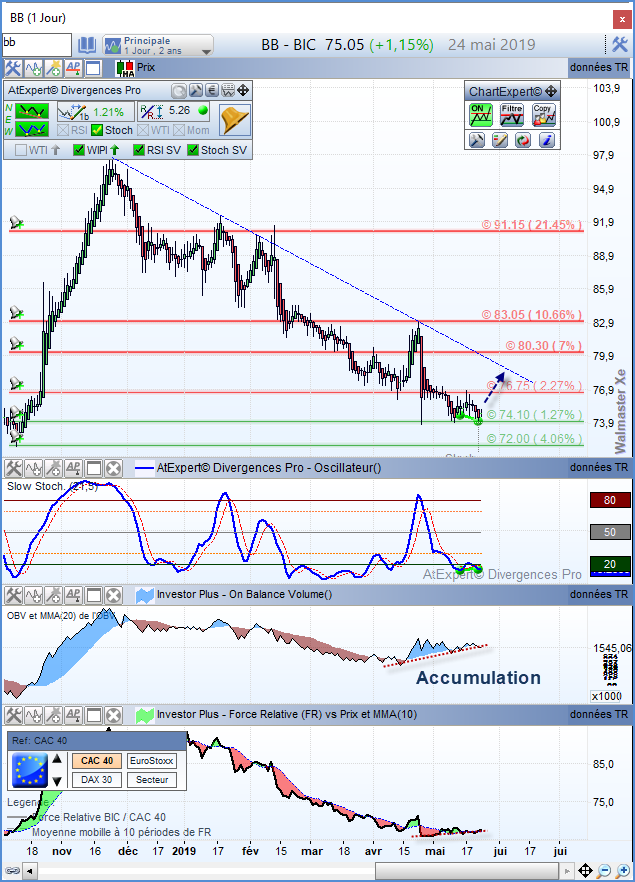635x882 pixels.
Task: Click the up arrow beside European flag
Action: 57,759
